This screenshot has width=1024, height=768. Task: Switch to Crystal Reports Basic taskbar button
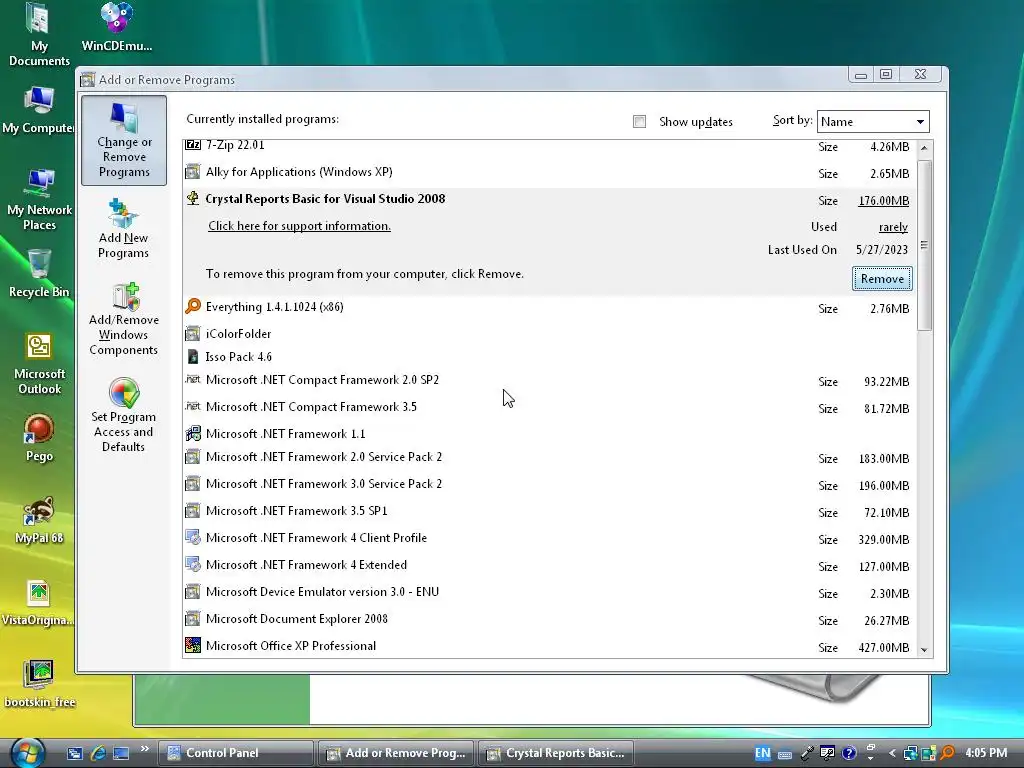coord(556,753)
